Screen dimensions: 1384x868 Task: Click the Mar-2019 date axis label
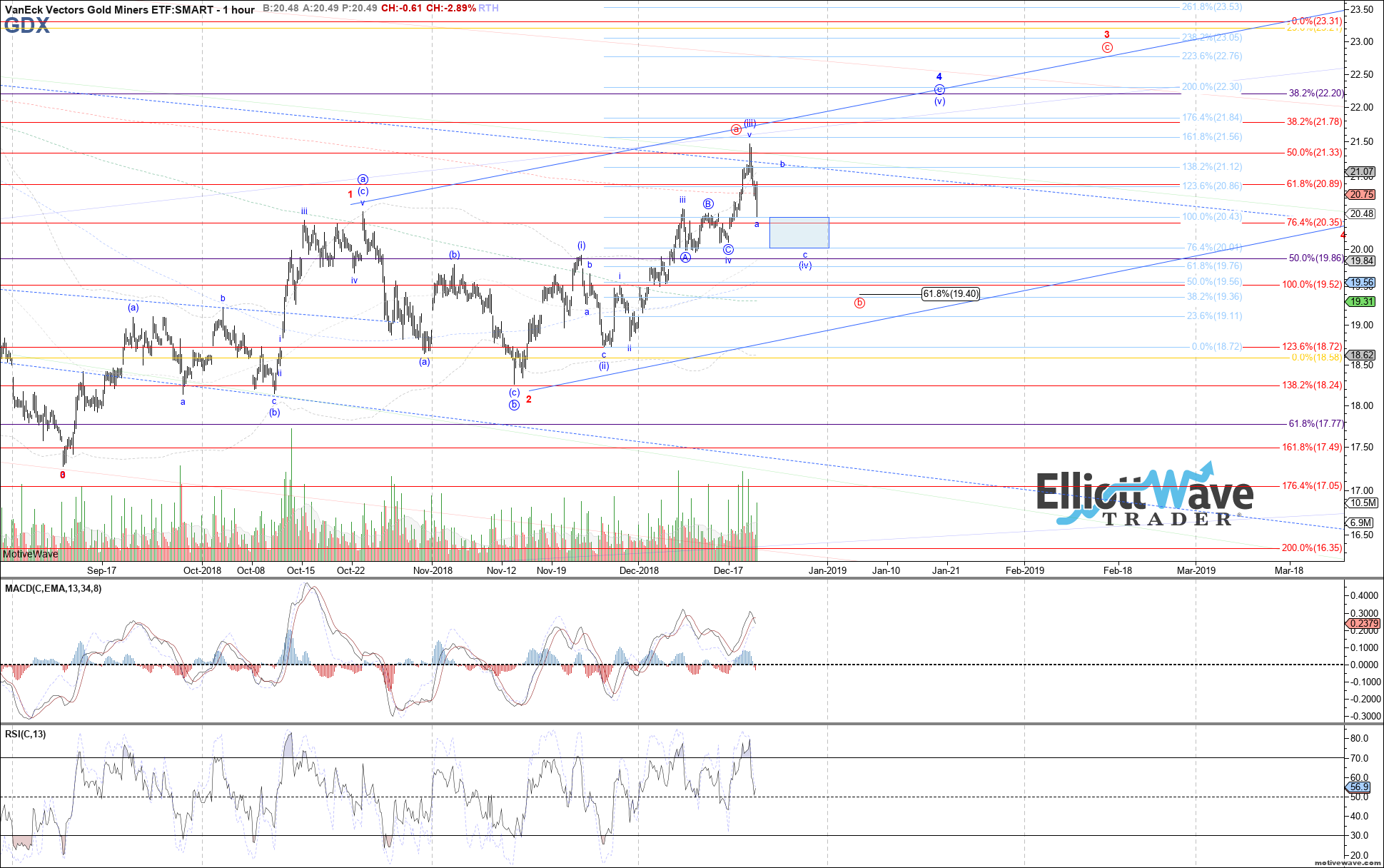pos(1196,570)
